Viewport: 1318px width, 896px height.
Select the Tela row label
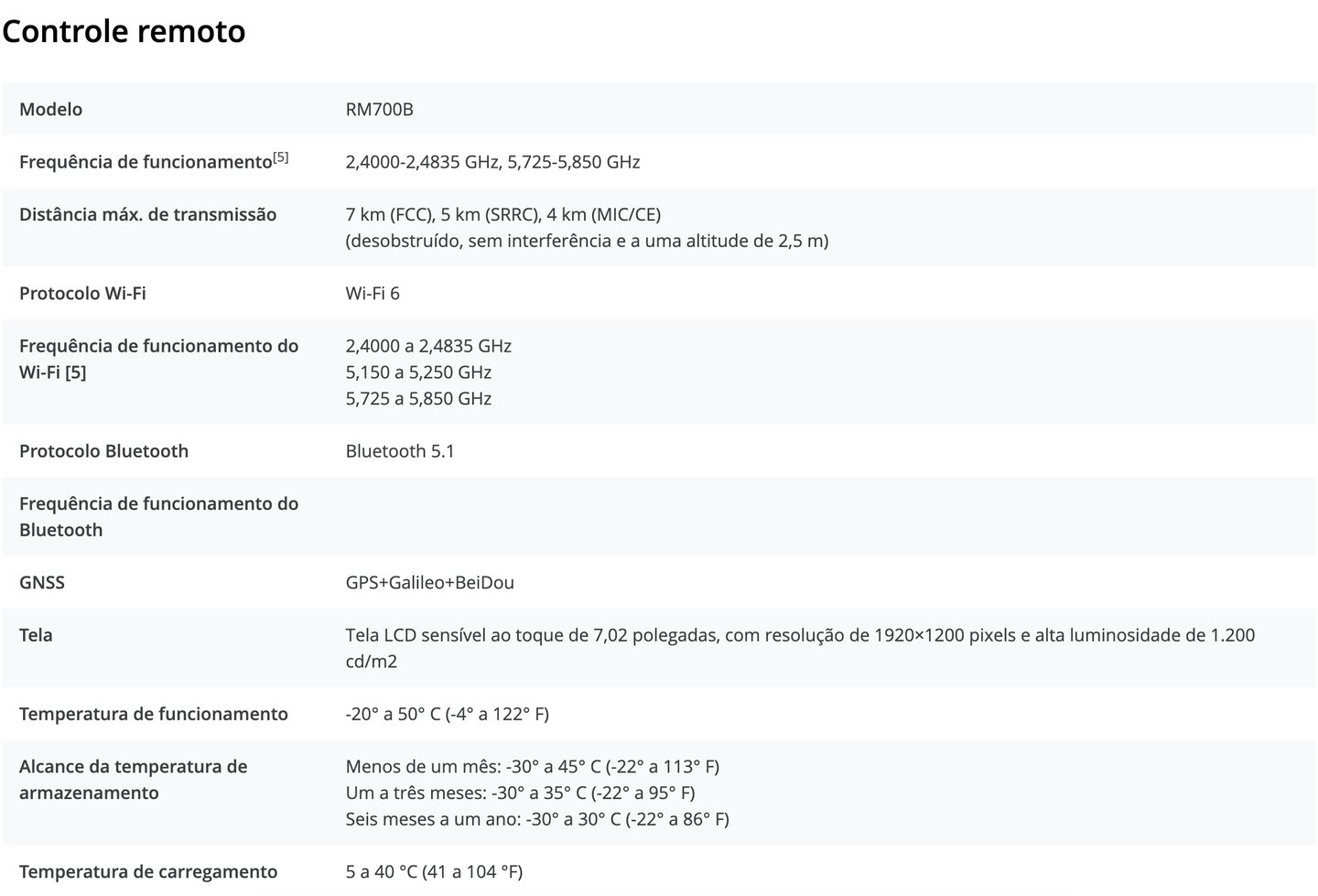[x=36, y=634]
